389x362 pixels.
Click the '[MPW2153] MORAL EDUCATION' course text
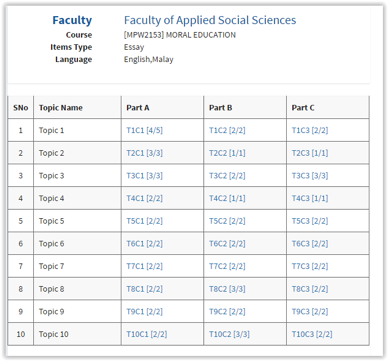click(x=180, y=35)
